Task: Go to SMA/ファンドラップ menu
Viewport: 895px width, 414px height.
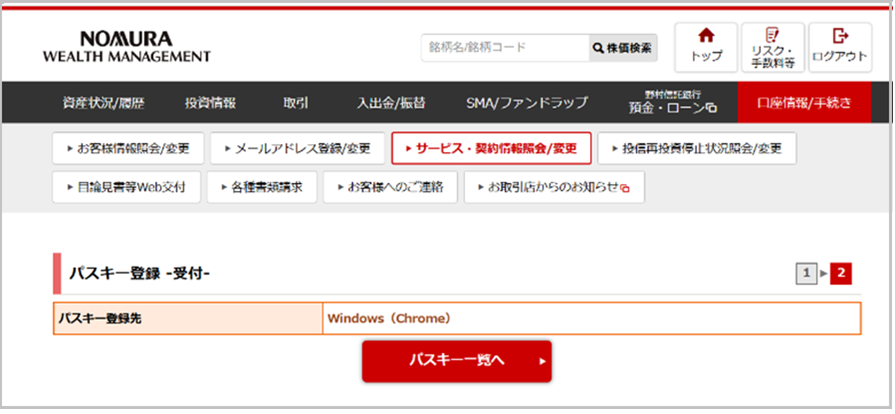Action: pos(526,103)
